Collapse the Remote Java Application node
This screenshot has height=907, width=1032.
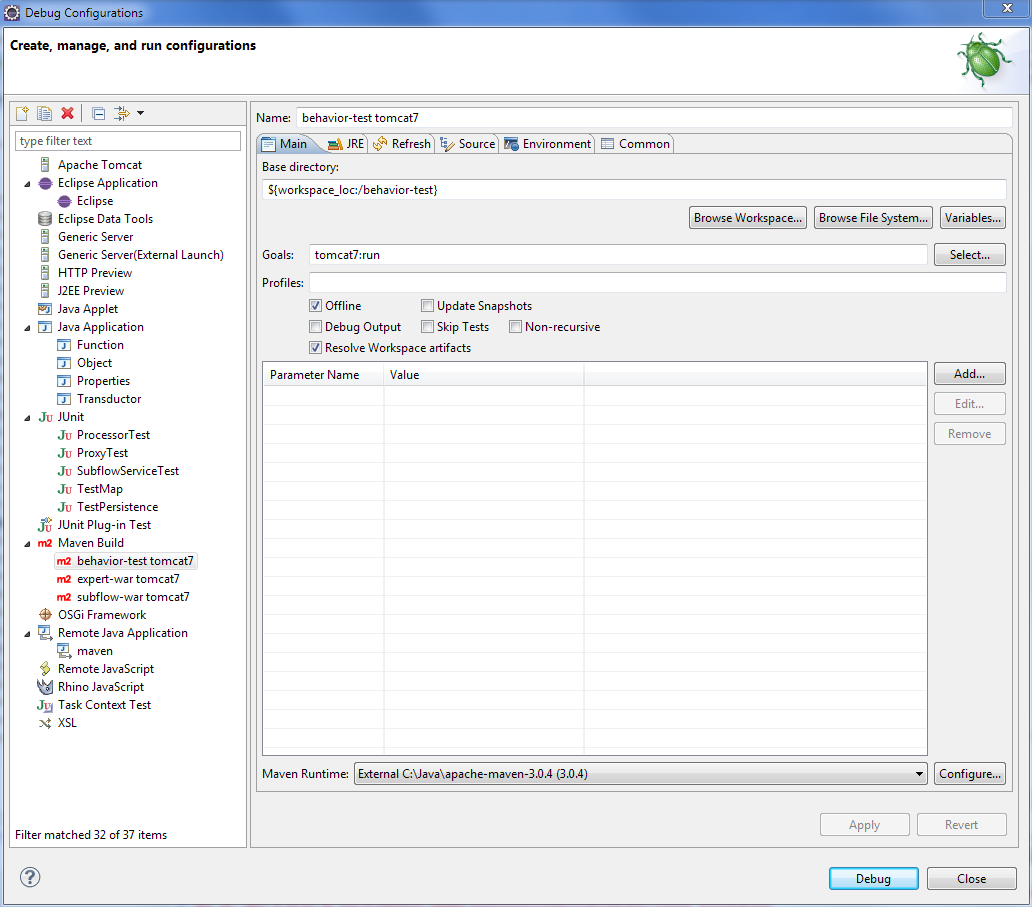click(27, 634)
